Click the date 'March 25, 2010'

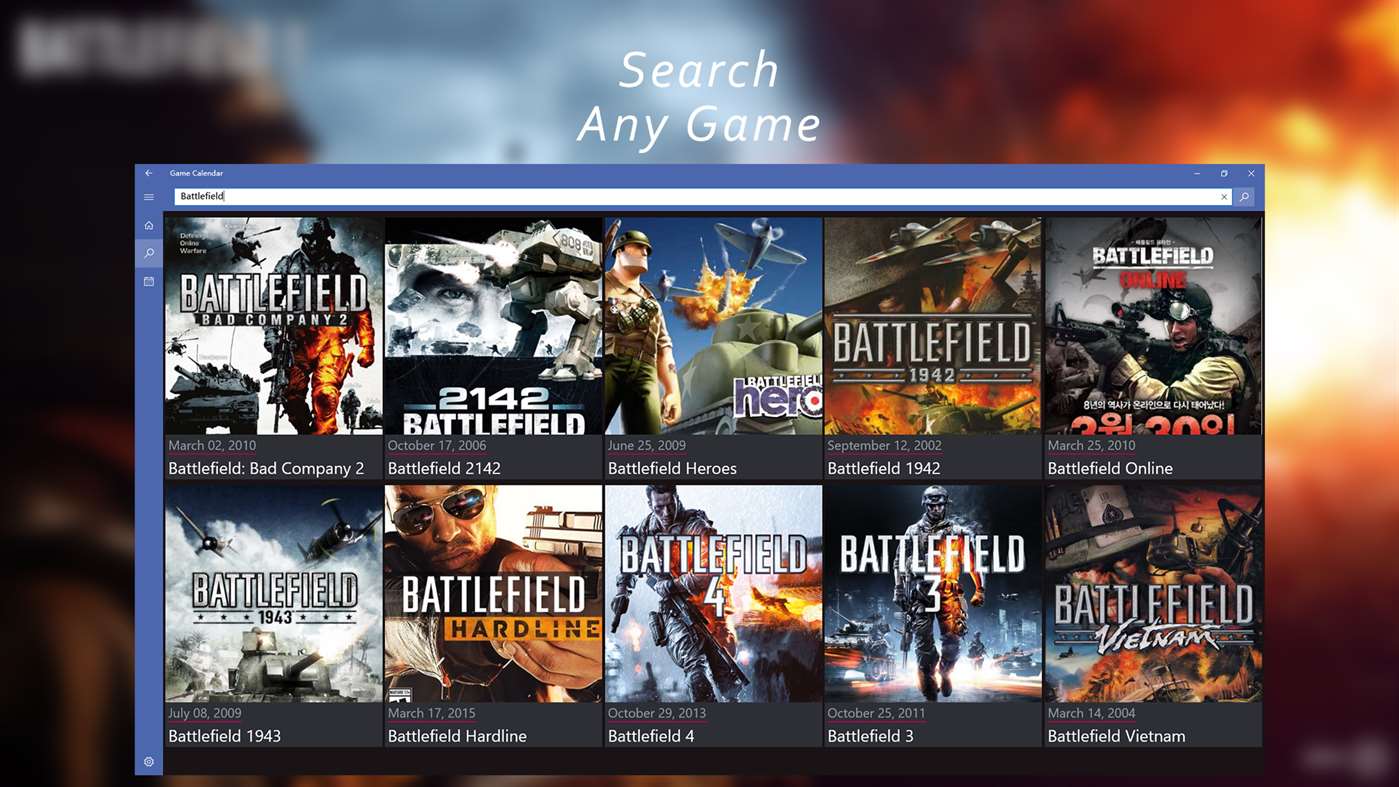click(1092, 446)
